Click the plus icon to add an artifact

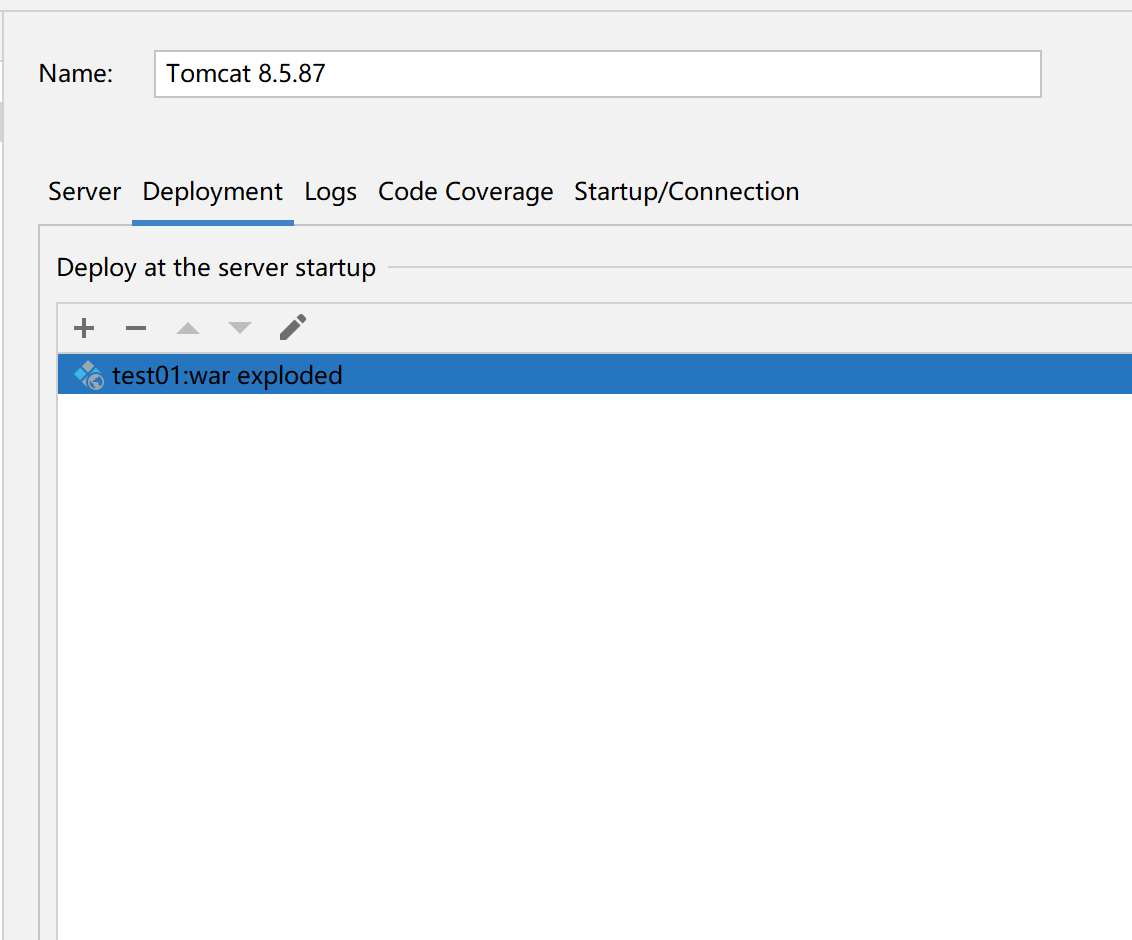click(x=84, y=328)
